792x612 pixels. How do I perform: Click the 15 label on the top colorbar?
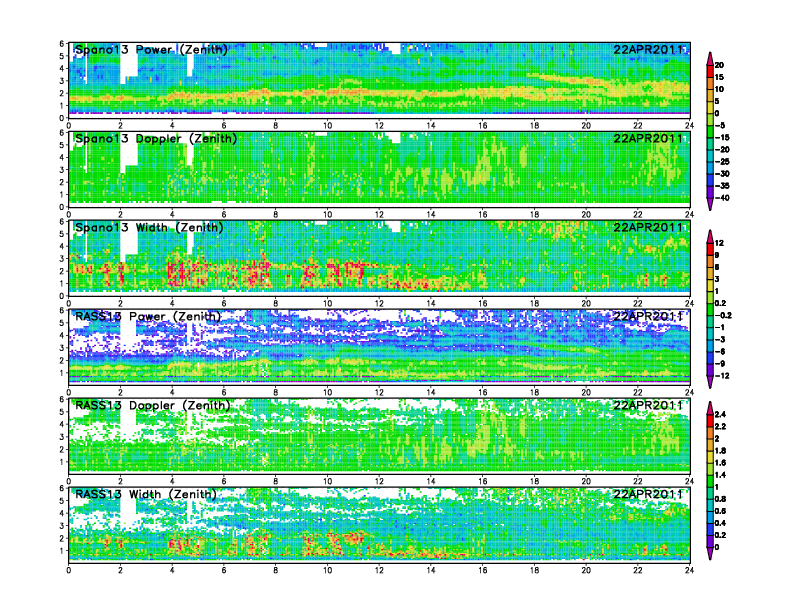(719, 77)
